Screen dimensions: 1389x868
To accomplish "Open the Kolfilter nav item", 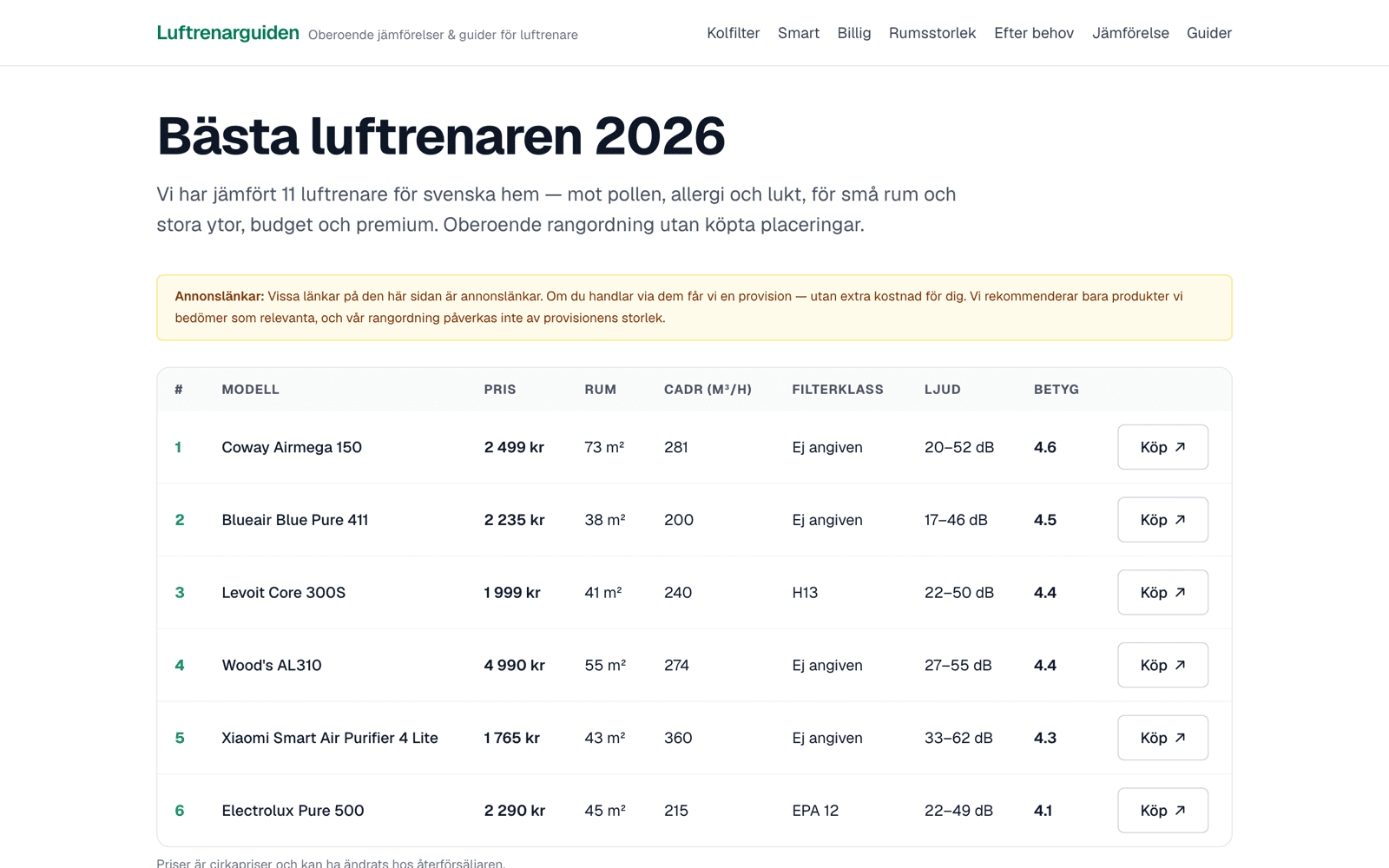I will (733, 33).
